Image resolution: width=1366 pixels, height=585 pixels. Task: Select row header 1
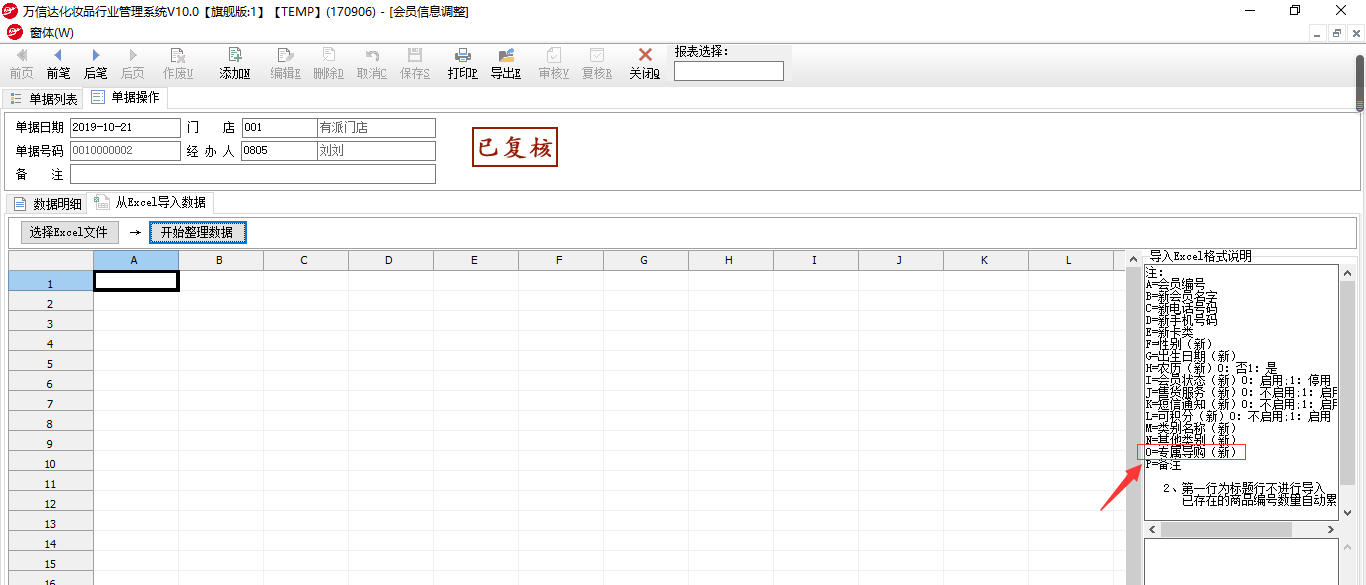coord(51,283)
